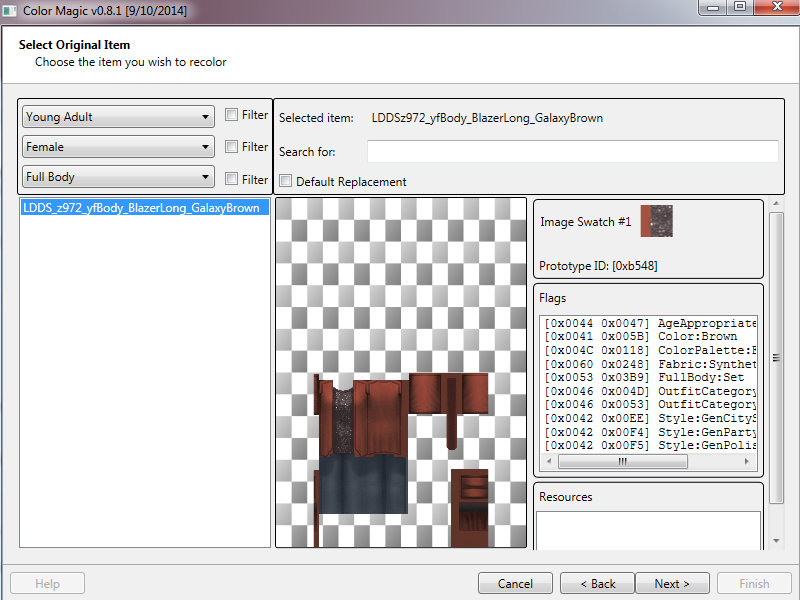Go to previous step with < Back

pos(597,583)
